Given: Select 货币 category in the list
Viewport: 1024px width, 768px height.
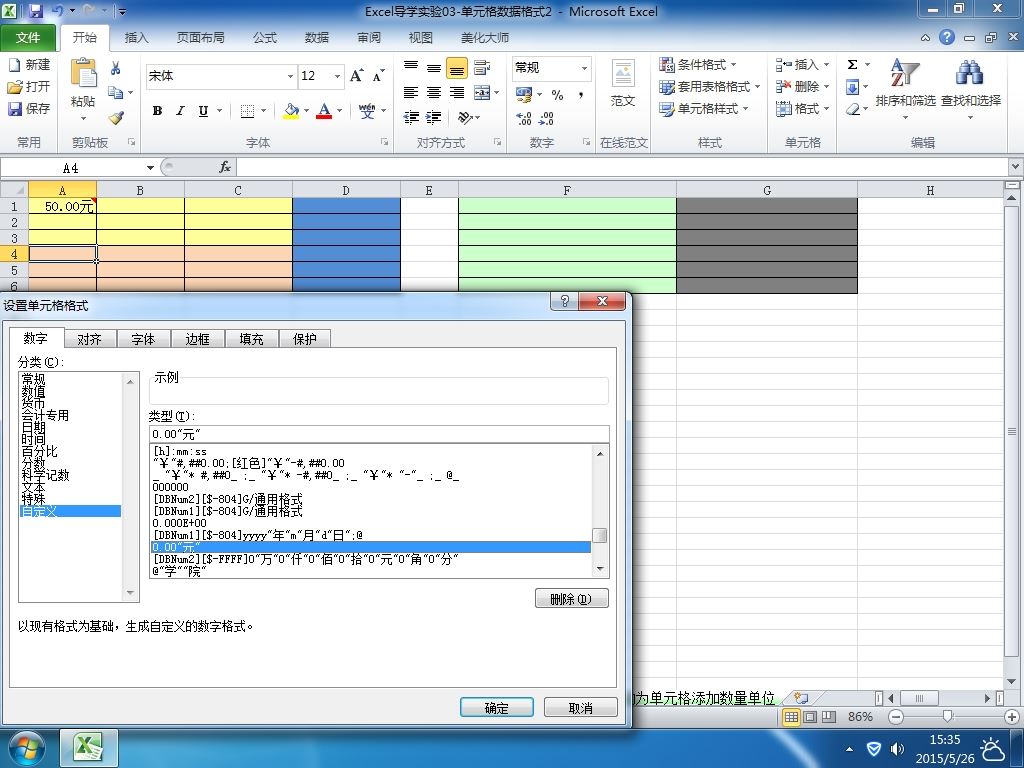Looking at the screenshot, I should 33,403.
